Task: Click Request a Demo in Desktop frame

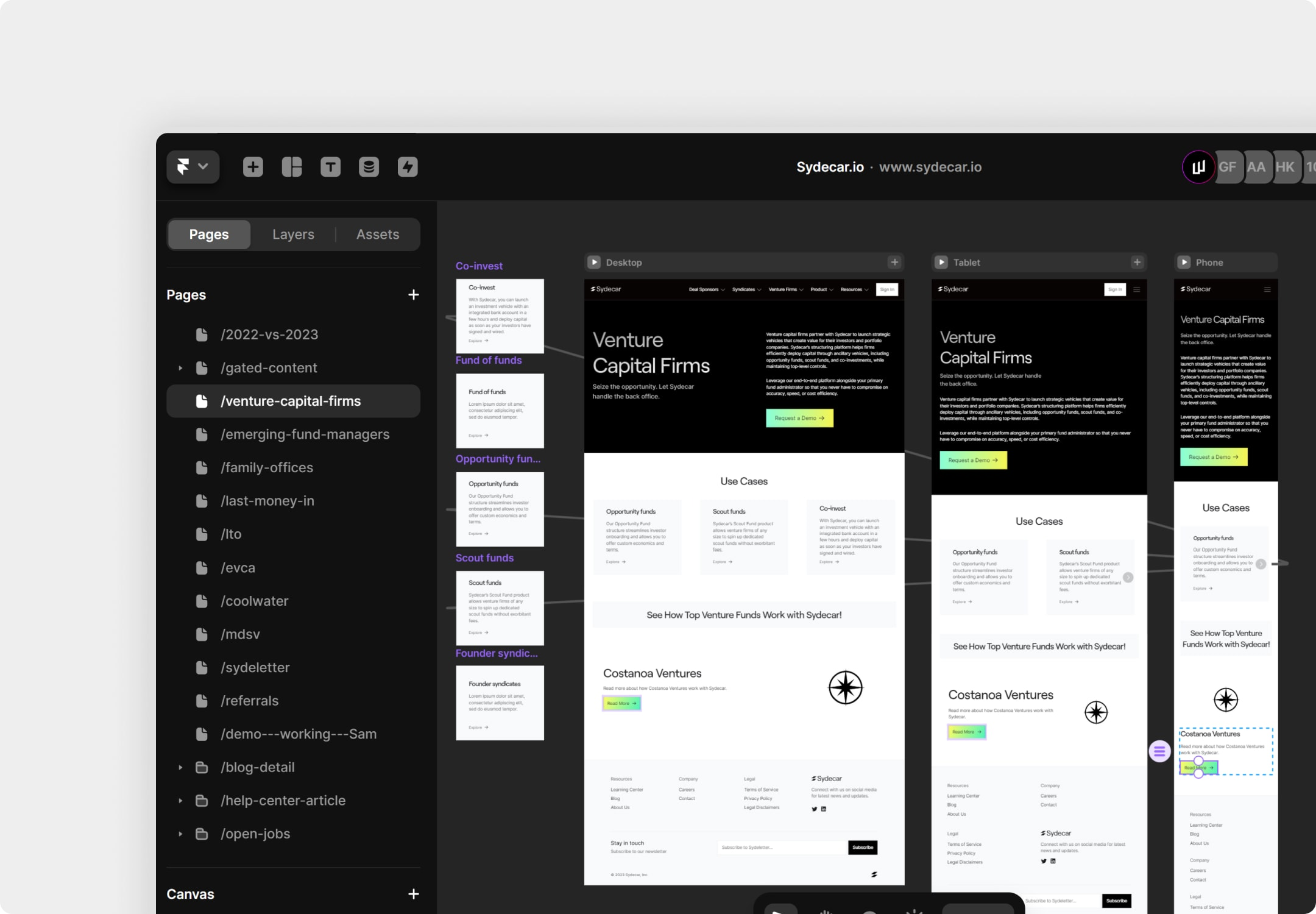Action: (x=799, y=418)
